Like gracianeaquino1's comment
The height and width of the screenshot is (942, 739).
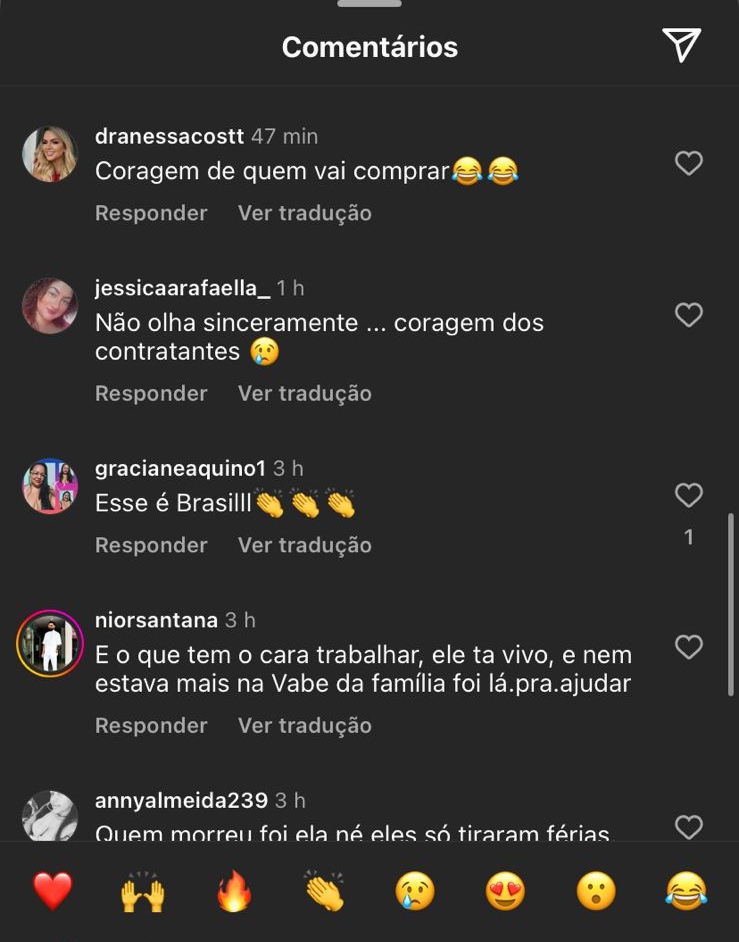coord(689,495)
